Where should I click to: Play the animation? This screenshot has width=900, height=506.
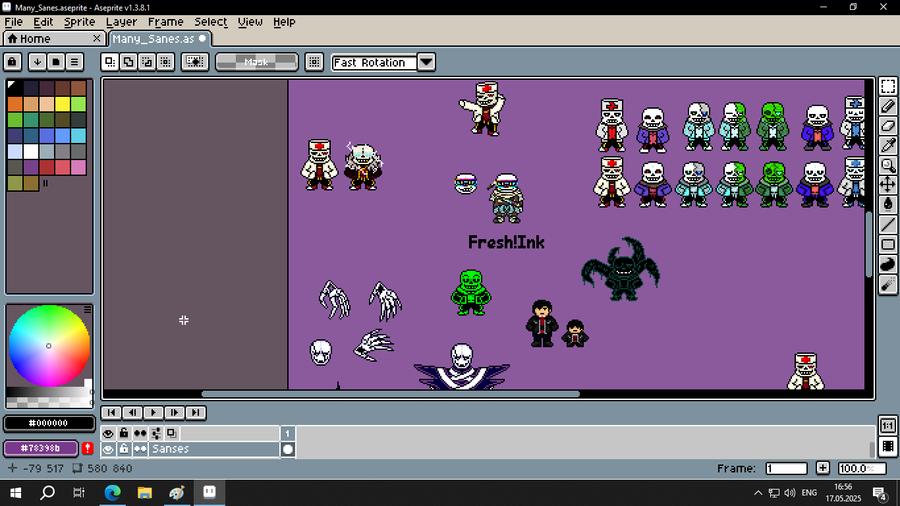(153, 412)
